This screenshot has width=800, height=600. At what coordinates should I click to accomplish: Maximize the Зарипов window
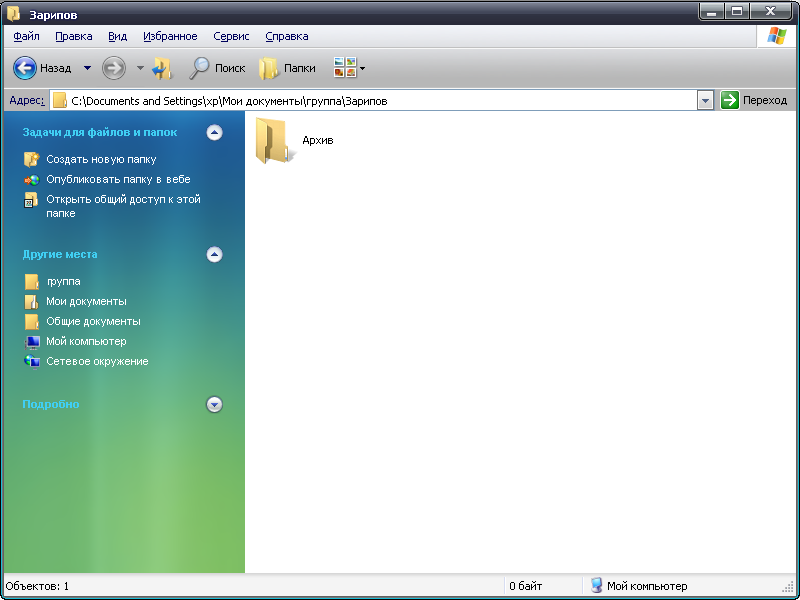pos(737,11)
